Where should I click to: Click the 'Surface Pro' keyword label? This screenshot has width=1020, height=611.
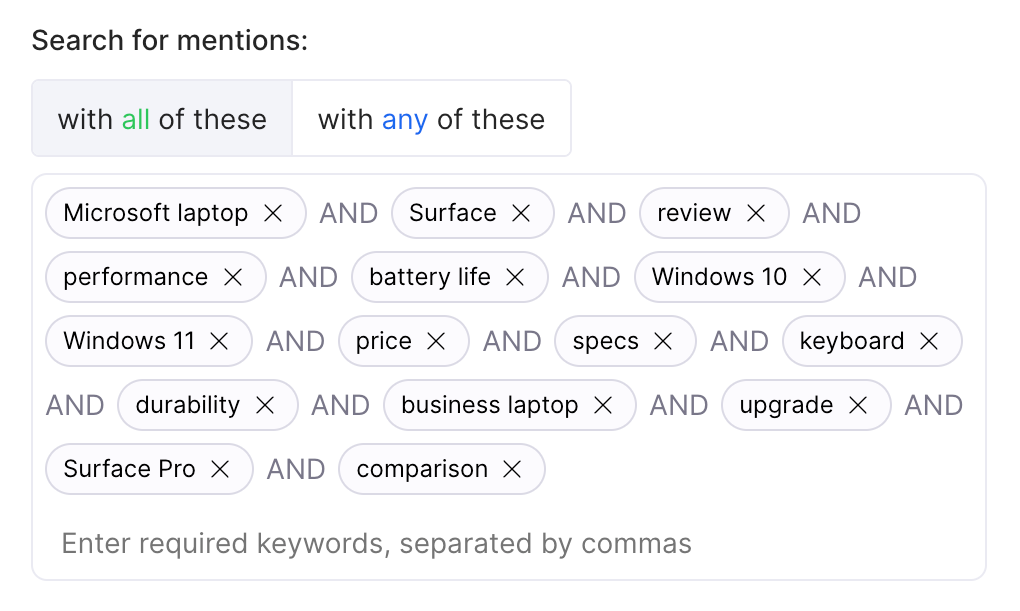click(x=129, y=469)
